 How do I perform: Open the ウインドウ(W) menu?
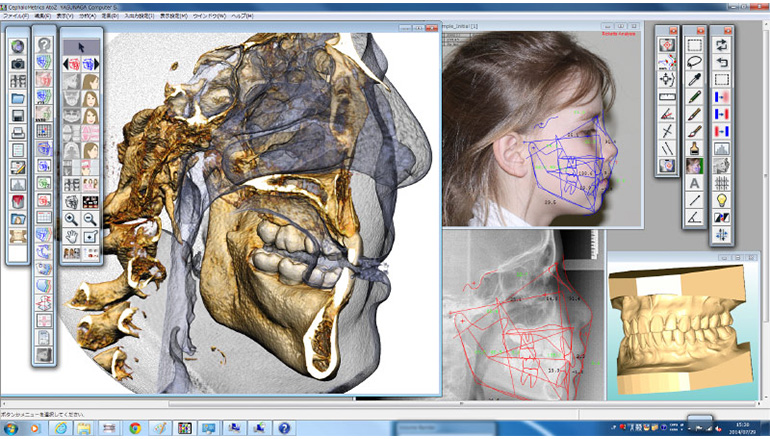(x=209, y=16)
